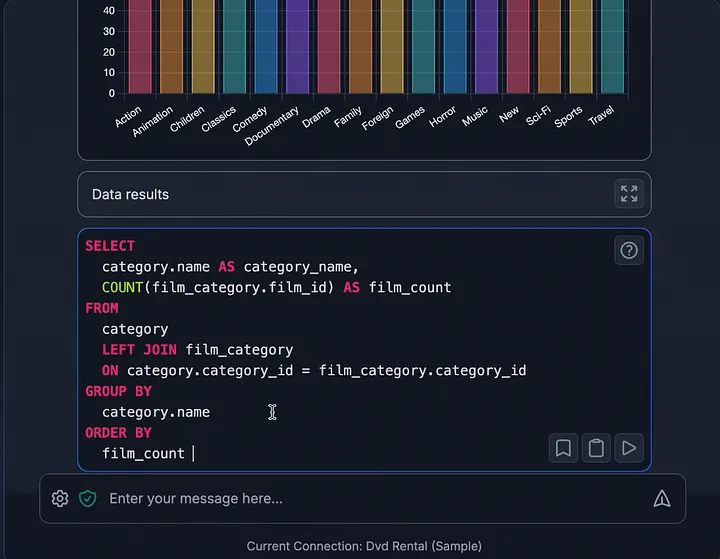This screenshot has width=720, height=559.
Task: Click the COUNT(film_category.film_id) line
Action: pos(276,288)
